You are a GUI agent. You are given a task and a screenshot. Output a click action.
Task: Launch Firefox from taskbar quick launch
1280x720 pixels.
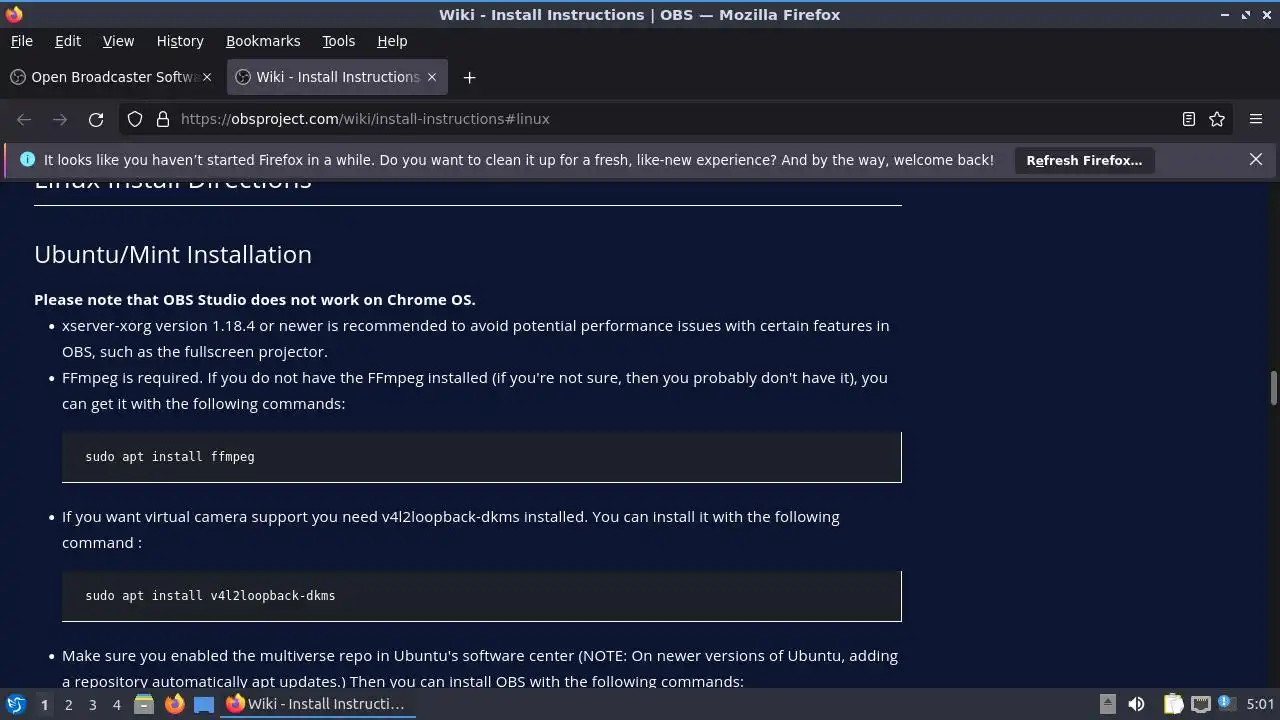174,704
